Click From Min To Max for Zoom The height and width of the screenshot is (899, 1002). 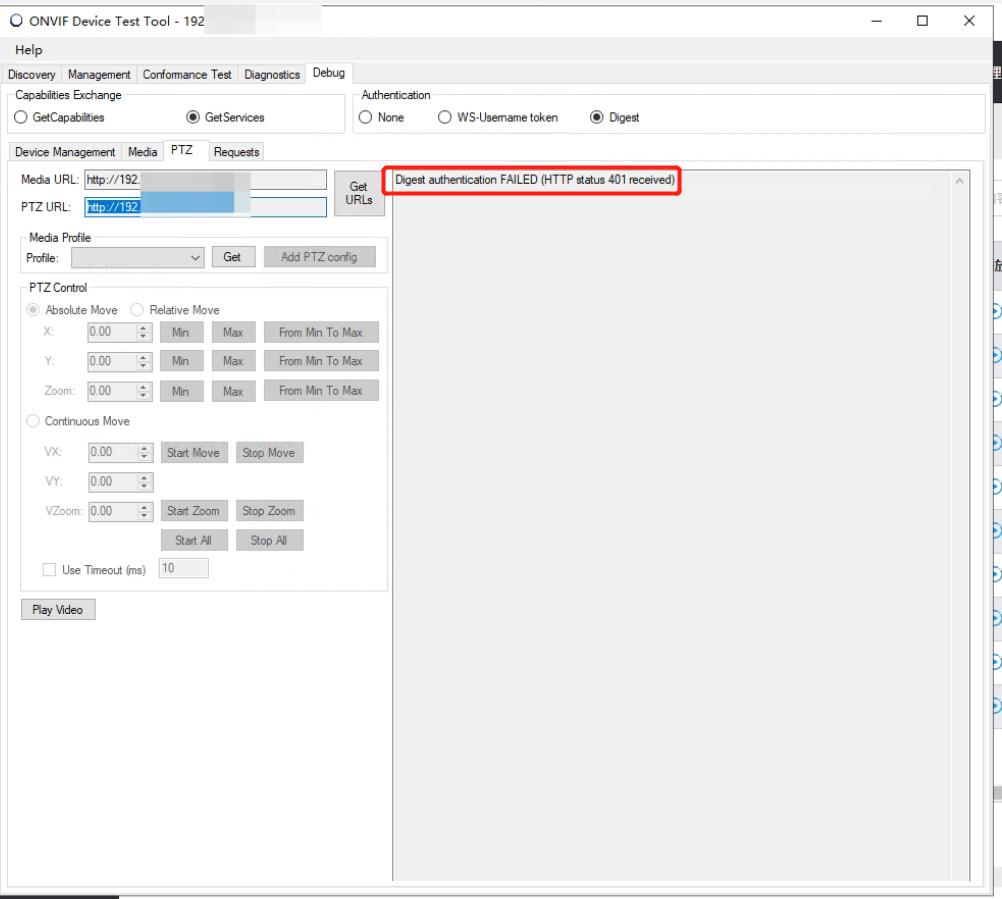point(321,390)
